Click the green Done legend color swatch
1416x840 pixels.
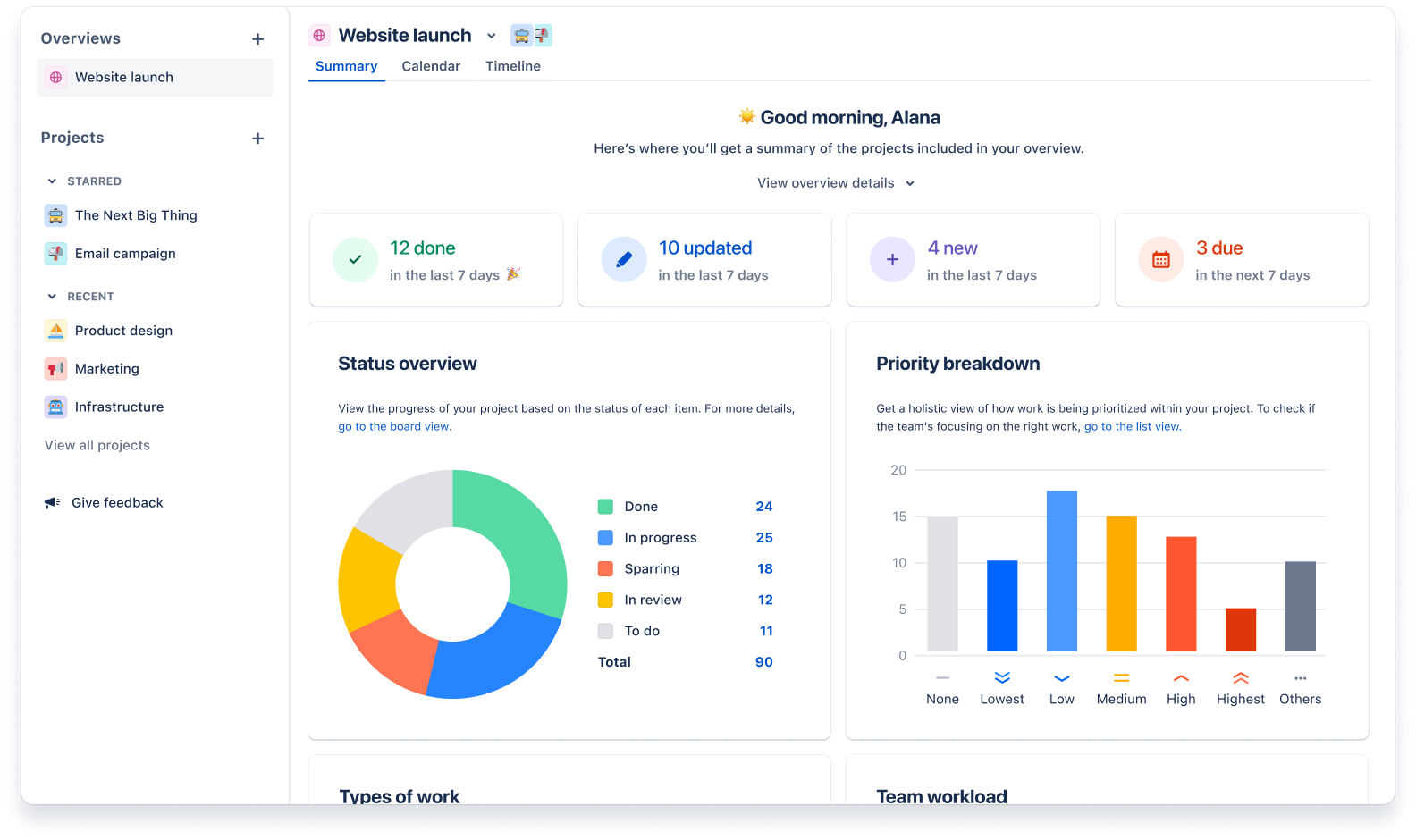pos(605,507)
